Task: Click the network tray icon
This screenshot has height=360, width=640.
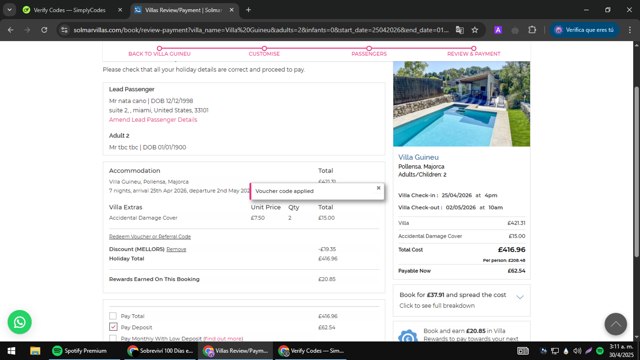Action: click(555, 351)
